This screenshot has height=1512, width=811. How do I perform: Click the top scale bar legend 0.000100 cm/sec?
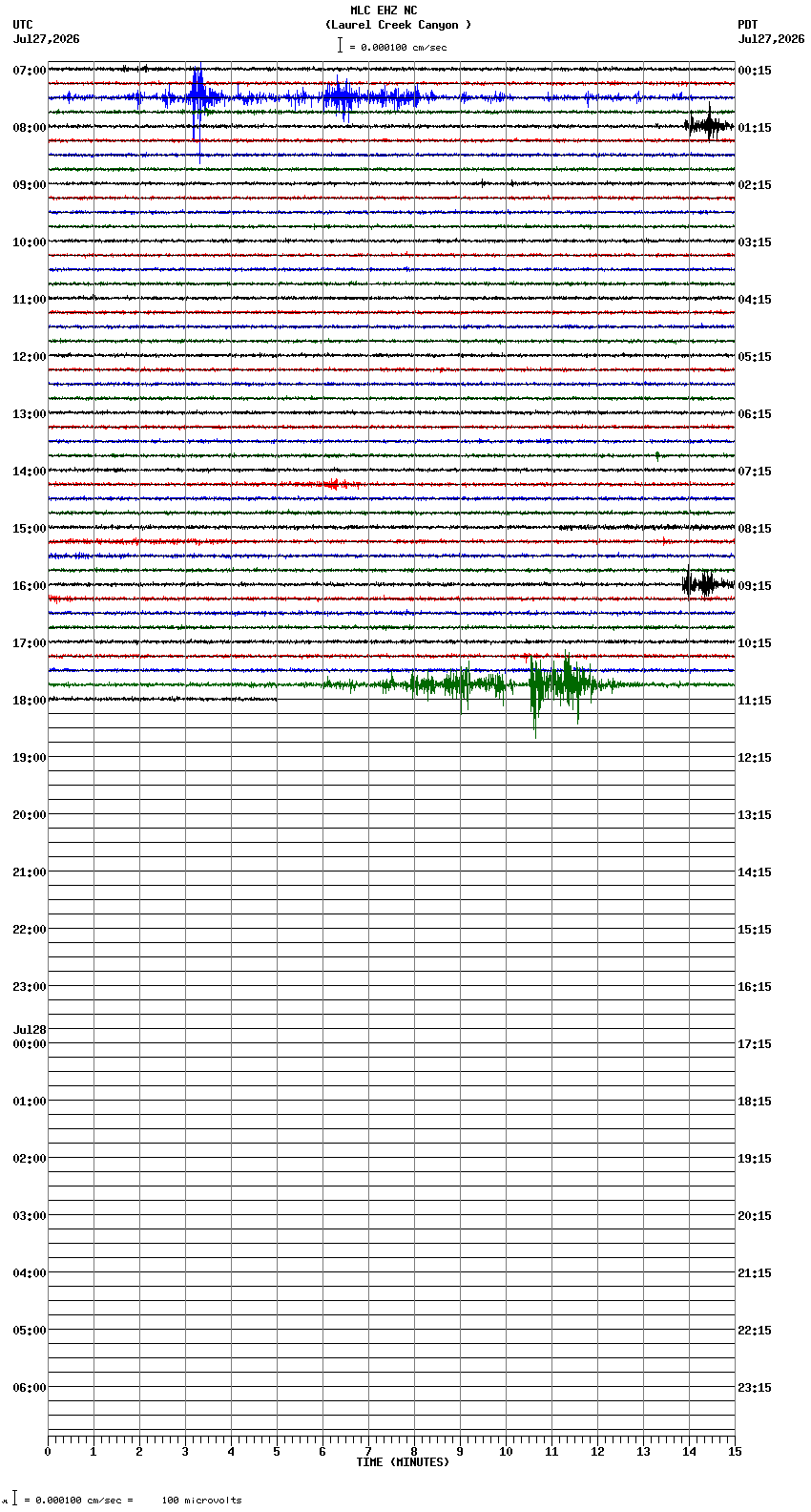coord(392,47)
